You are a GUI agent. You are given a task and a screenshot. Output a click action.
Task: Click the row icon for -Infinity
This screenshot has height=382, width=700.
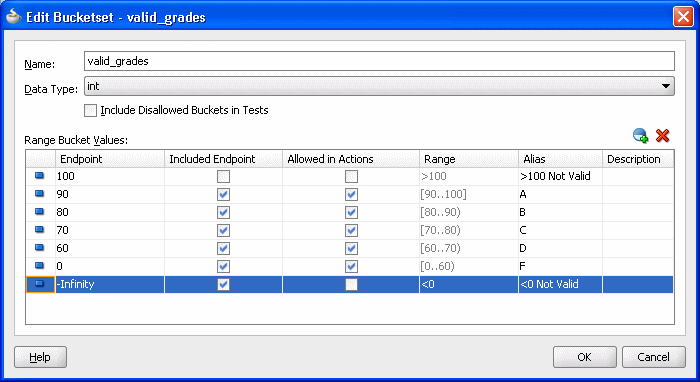40,284
